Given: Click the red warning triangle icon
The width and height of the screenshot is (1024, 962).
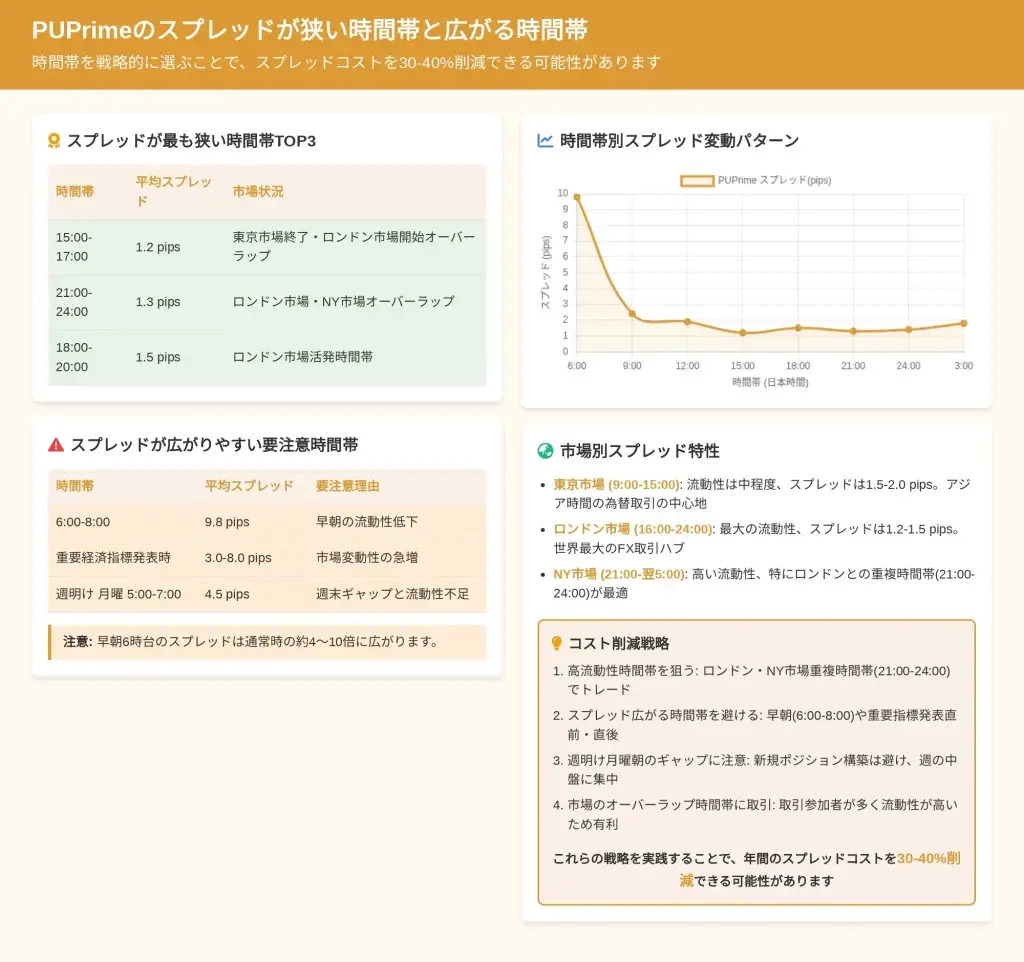Looking at the screenshot, I should 56,445.
